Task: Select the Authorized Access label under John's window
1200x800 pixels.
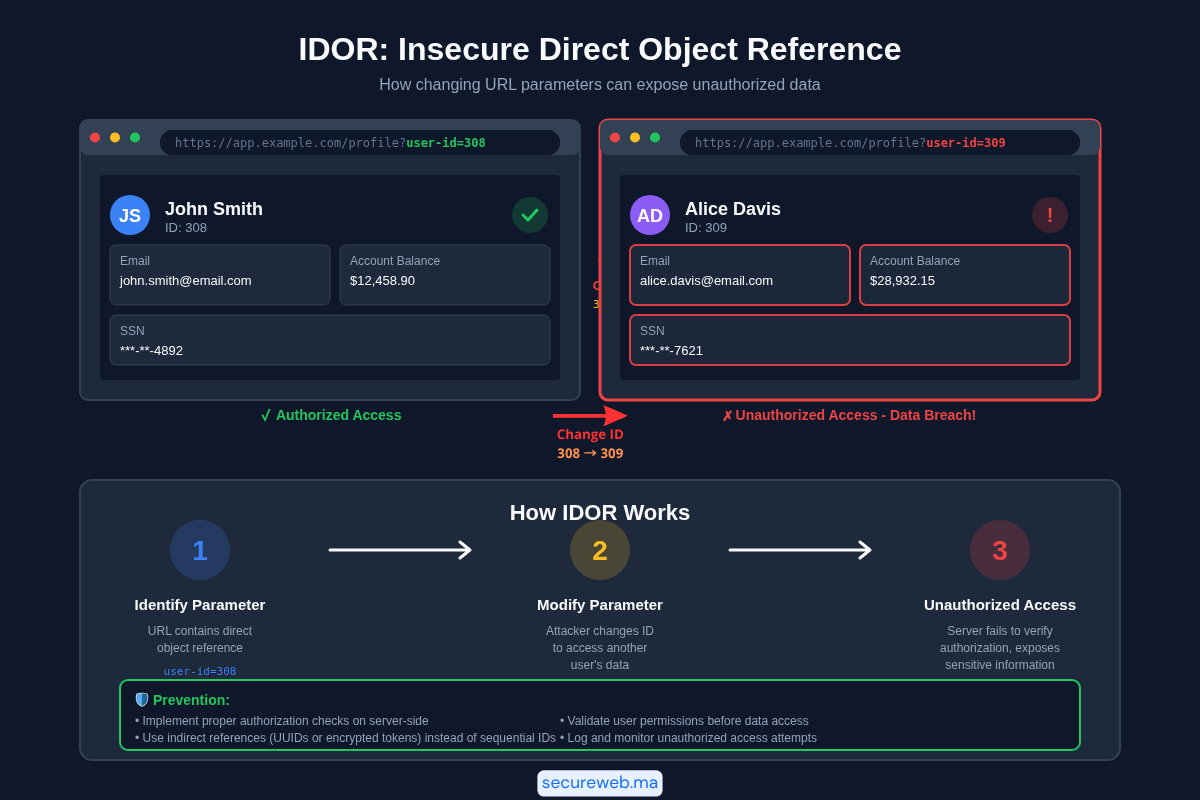Action: (x=330, y=414)
